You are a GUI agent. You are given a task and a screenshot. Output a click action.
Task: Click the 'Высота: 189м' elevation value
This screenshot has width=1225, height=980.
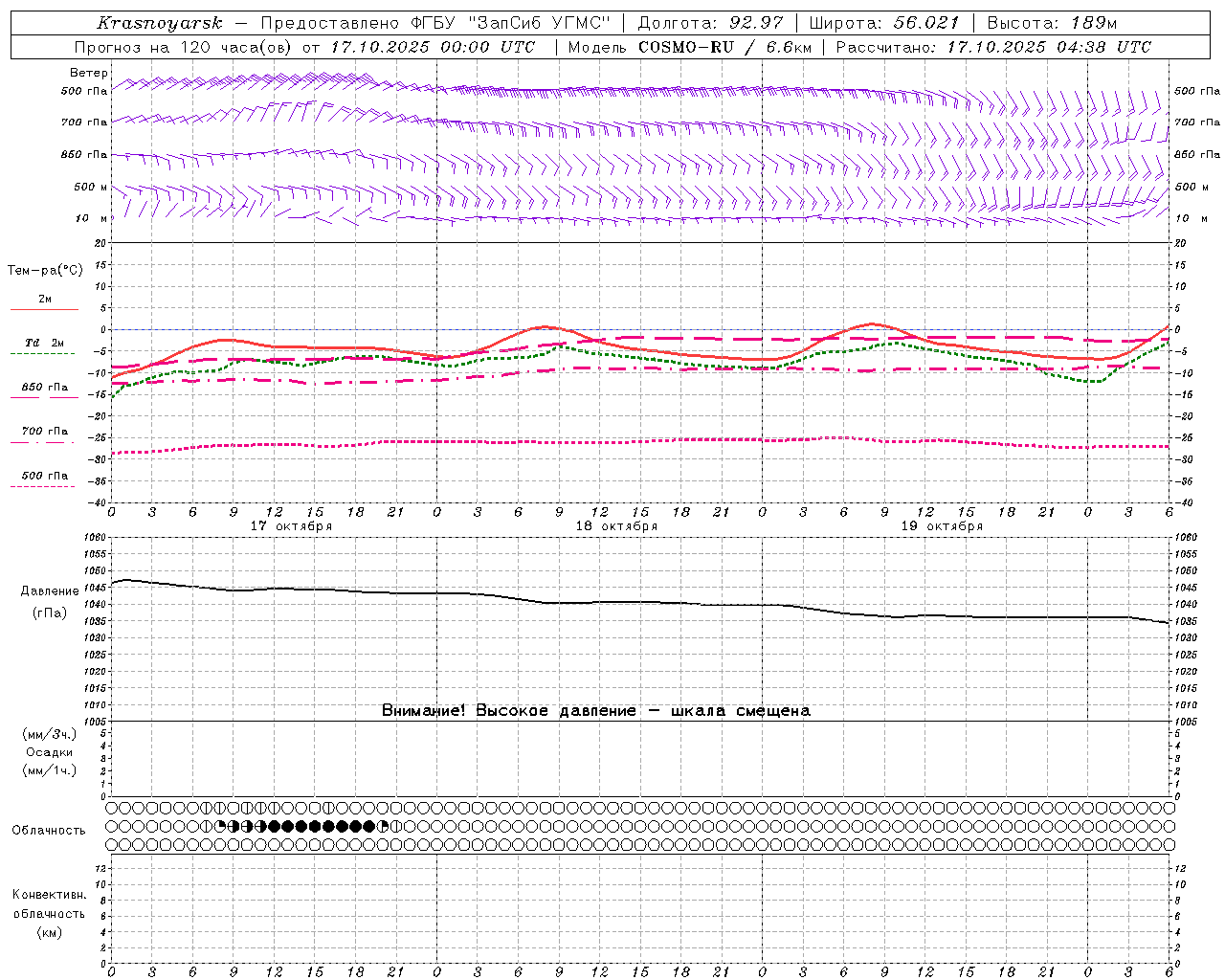(x=1052, y=23)
